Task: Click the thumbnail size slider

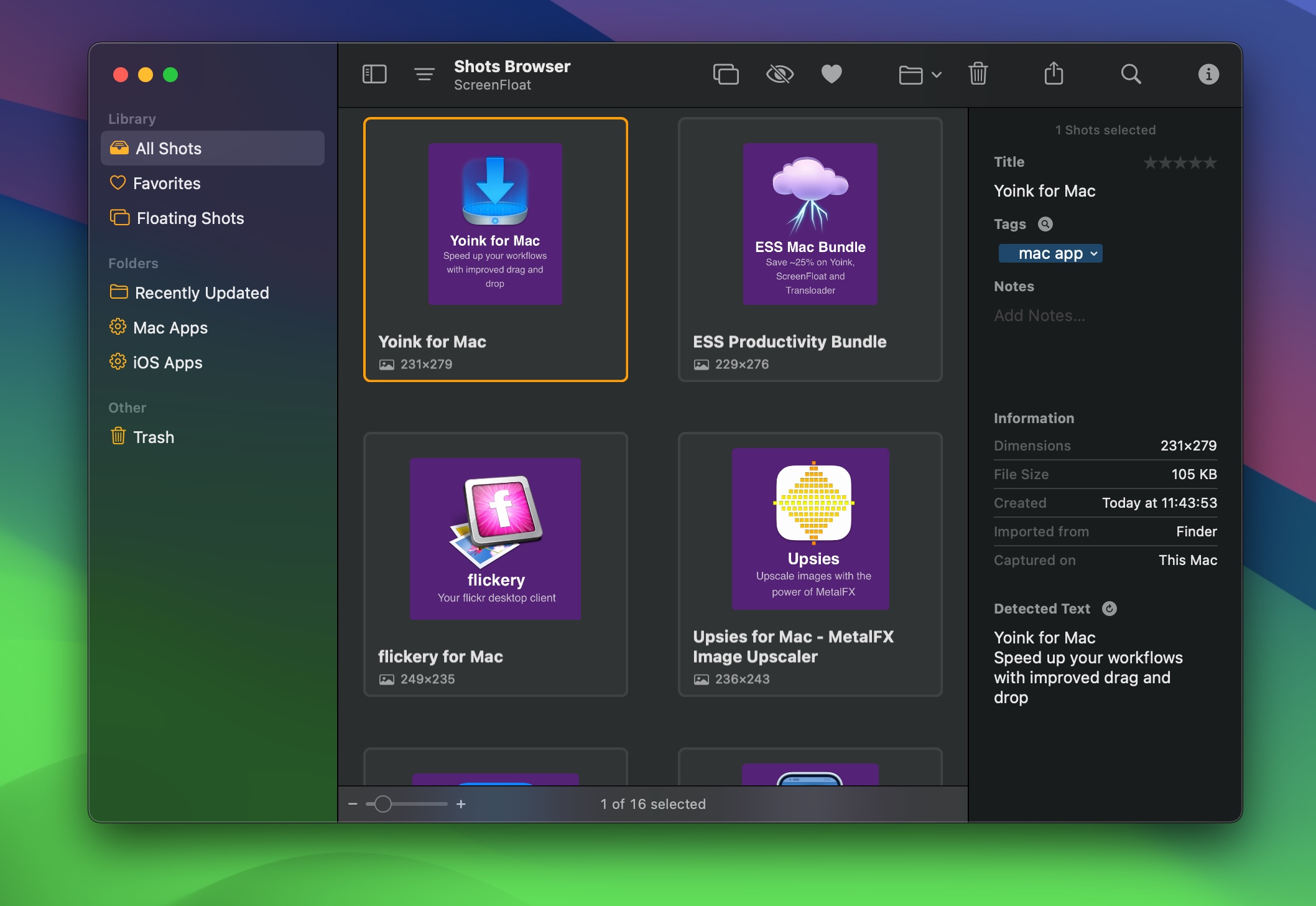Action: pyautogui.click(x=407, y=804)
